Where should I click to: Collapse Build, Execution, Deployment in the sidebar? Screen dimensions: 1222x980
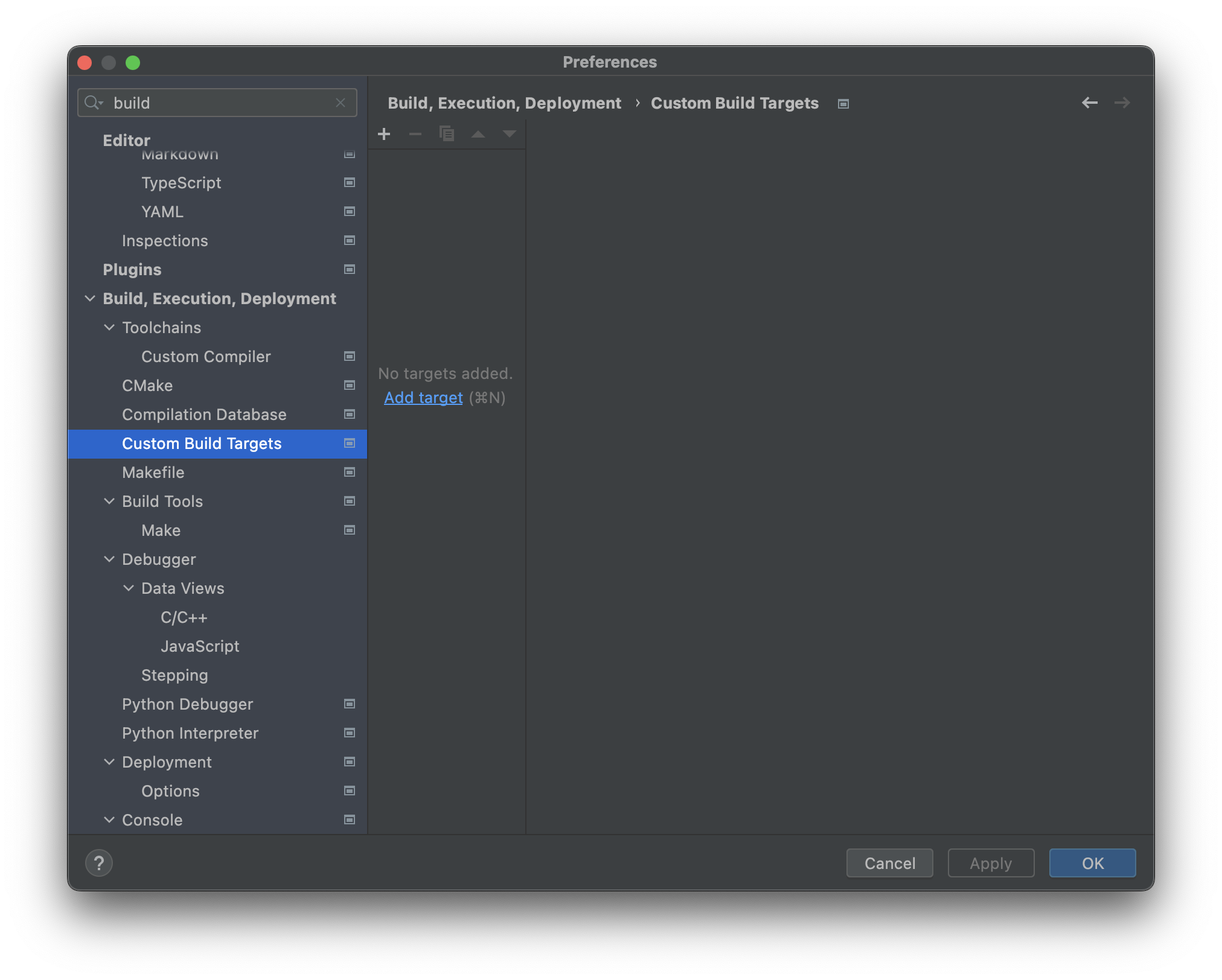(x=91, y=298)
